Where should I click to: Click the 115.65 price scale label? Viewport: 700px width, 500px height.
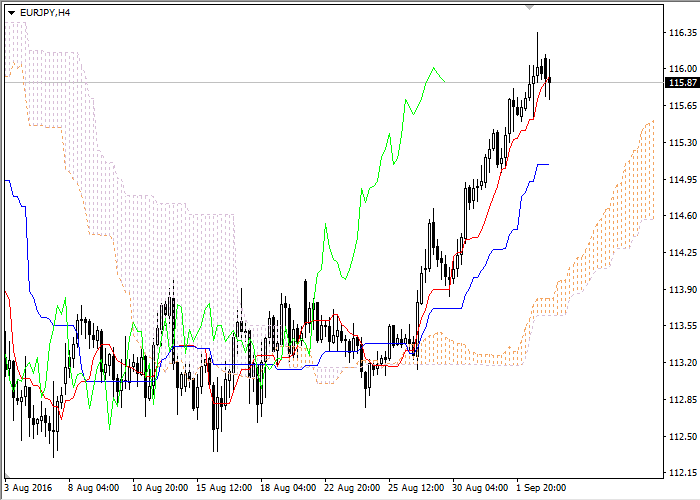tap(683, 106)
